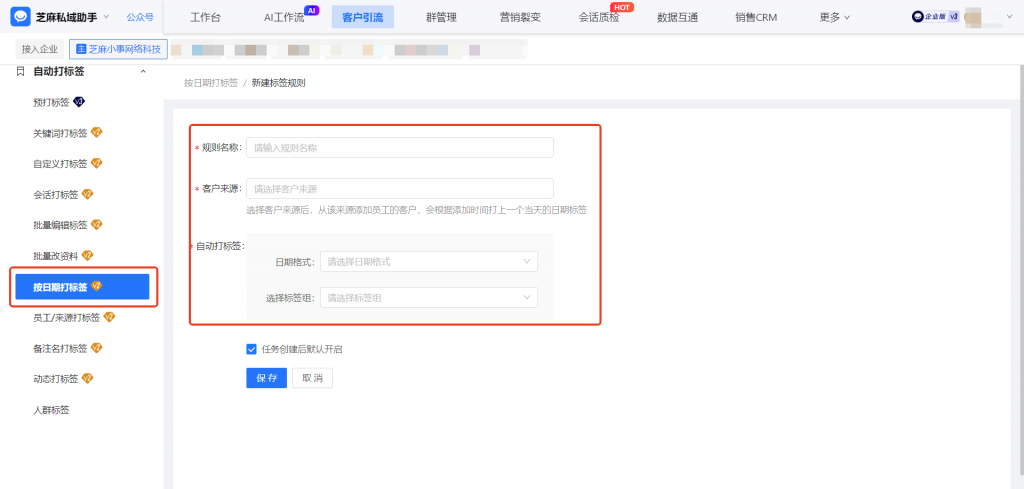Click the badge icon beside 备注名打标签

[96, 348]
